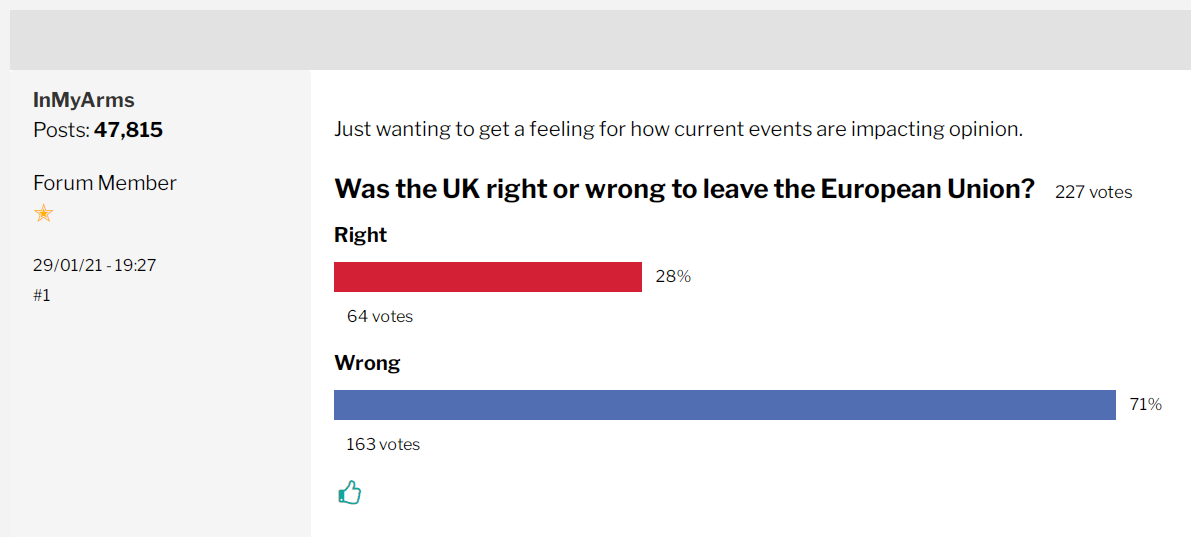This screenshot has width=1191, height=537.
Task: Click the thumbs-up like icon
Action: [x=349, y=493]
